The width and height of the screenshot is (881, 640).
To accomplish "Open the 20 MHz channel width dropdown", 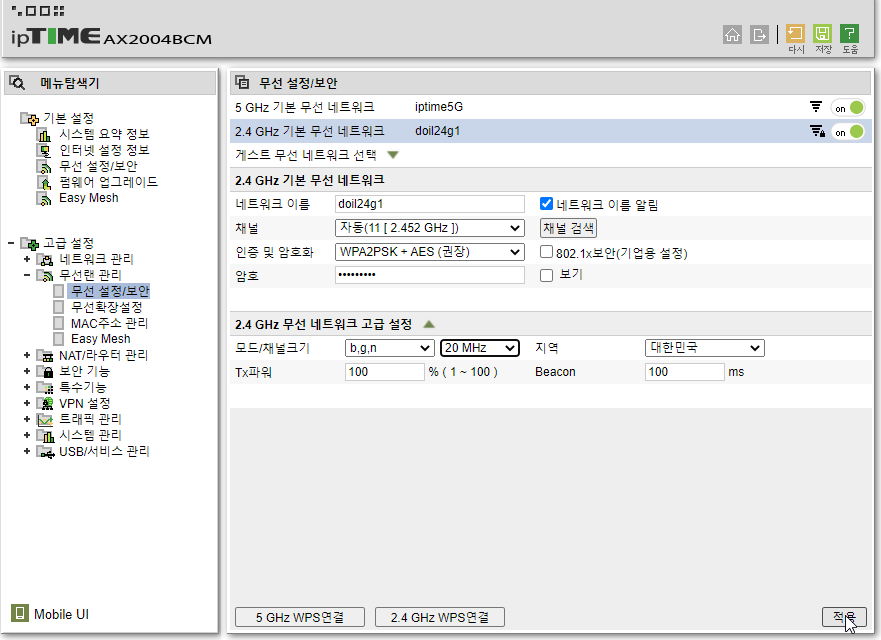I will [x=480, y=348].
